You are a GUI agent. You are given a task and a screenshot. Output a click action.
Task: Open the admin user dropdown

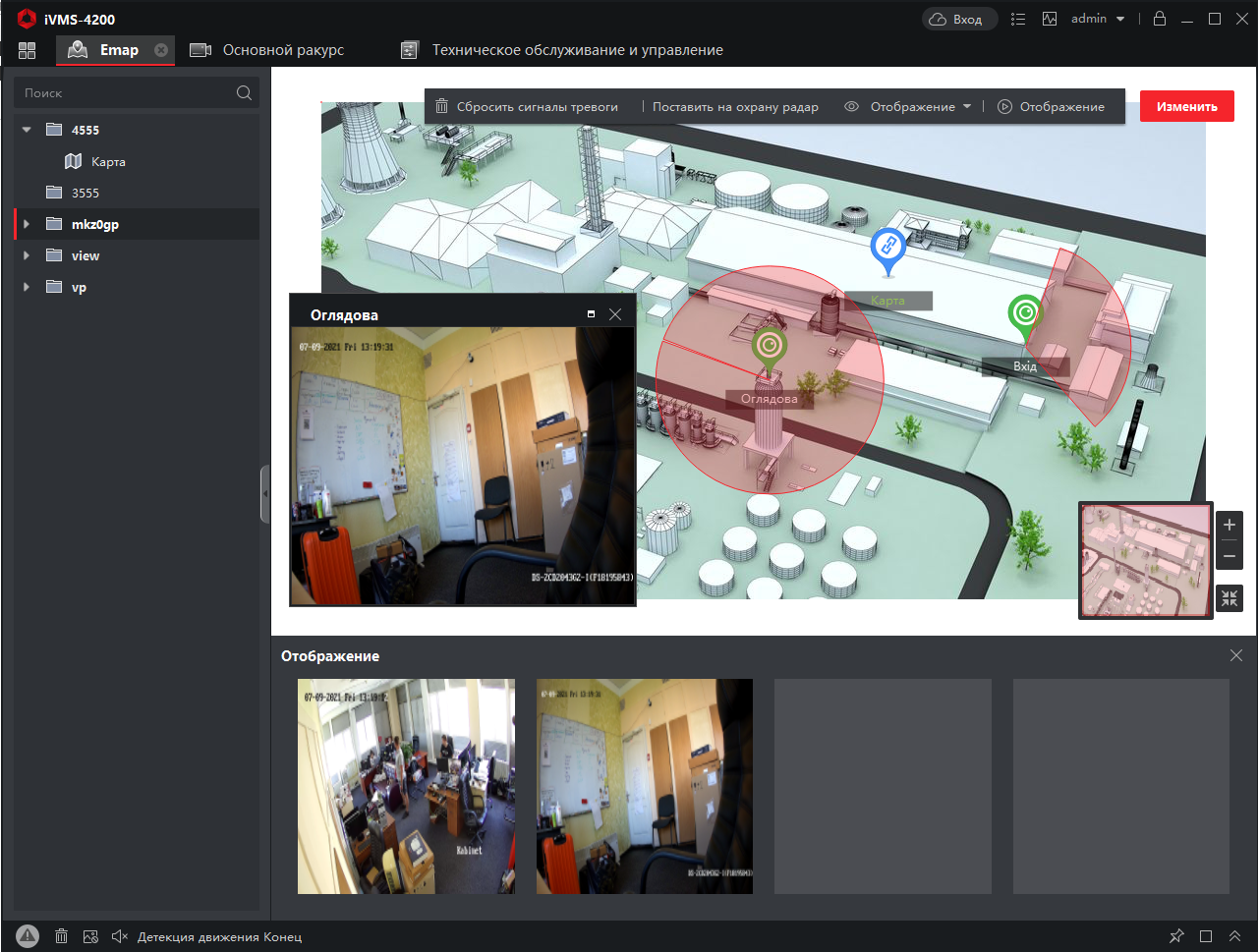[x=1098, y=19]
